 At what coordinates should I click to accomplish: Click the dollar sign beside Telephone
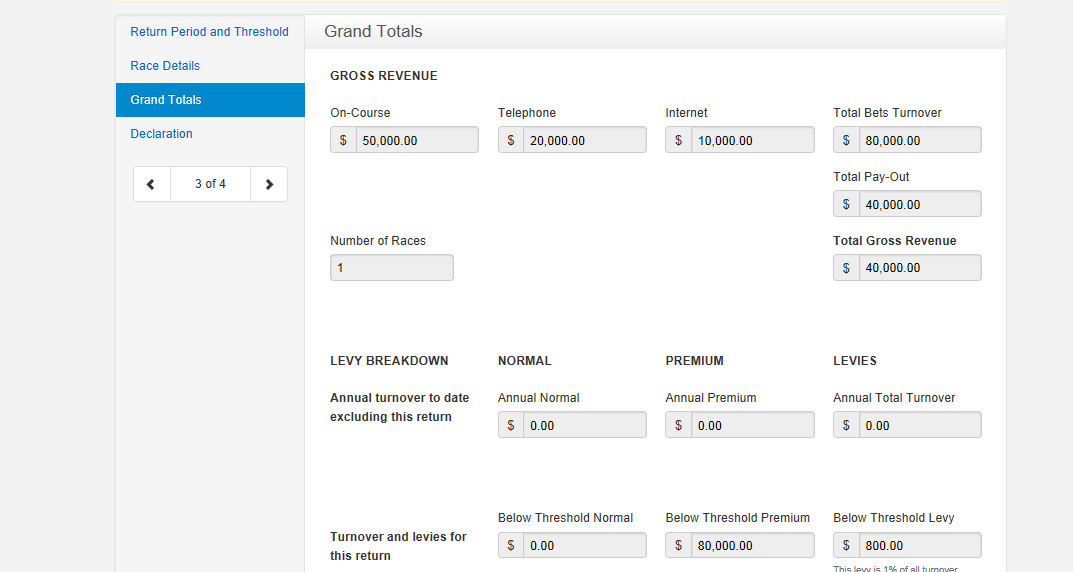511,140
